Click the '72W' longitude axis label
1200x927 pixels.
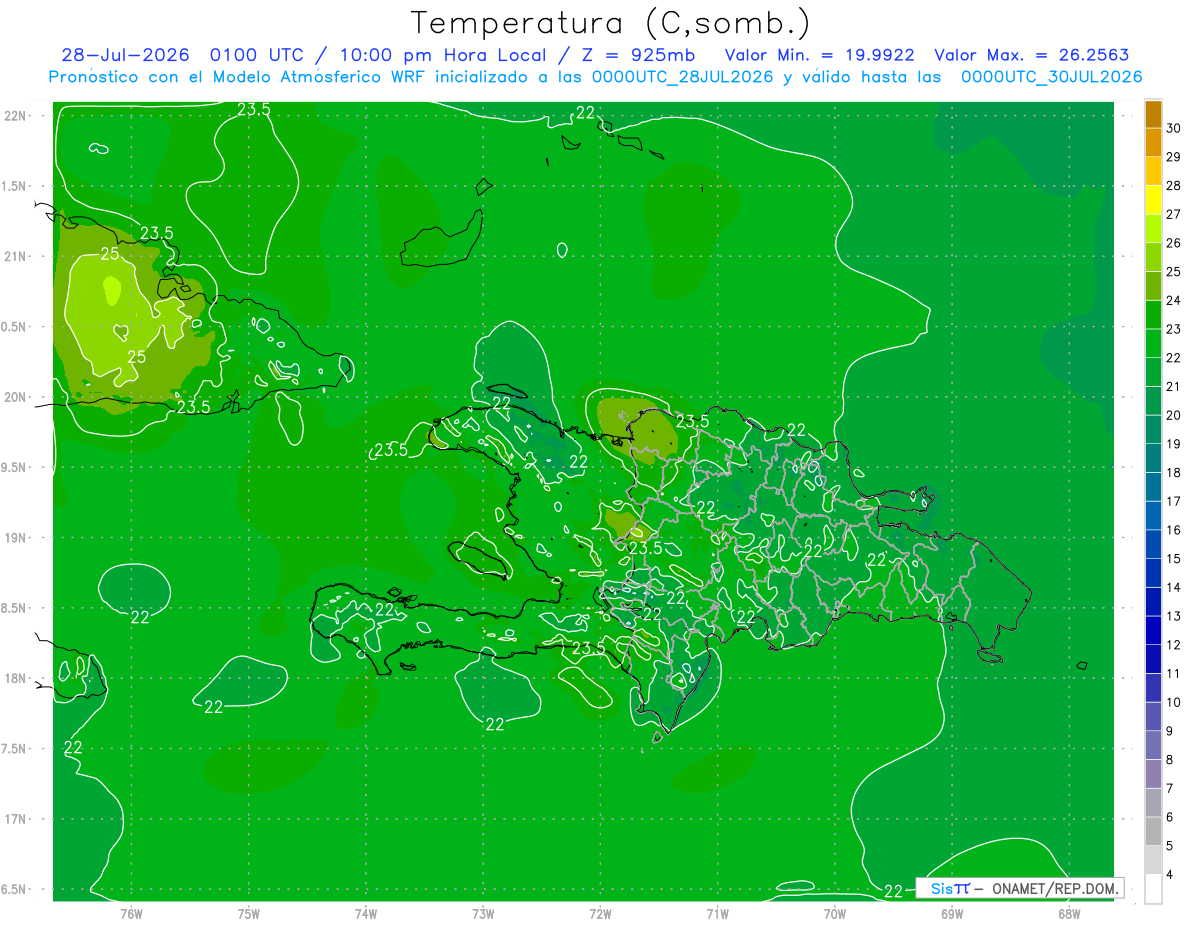(600, 913)
